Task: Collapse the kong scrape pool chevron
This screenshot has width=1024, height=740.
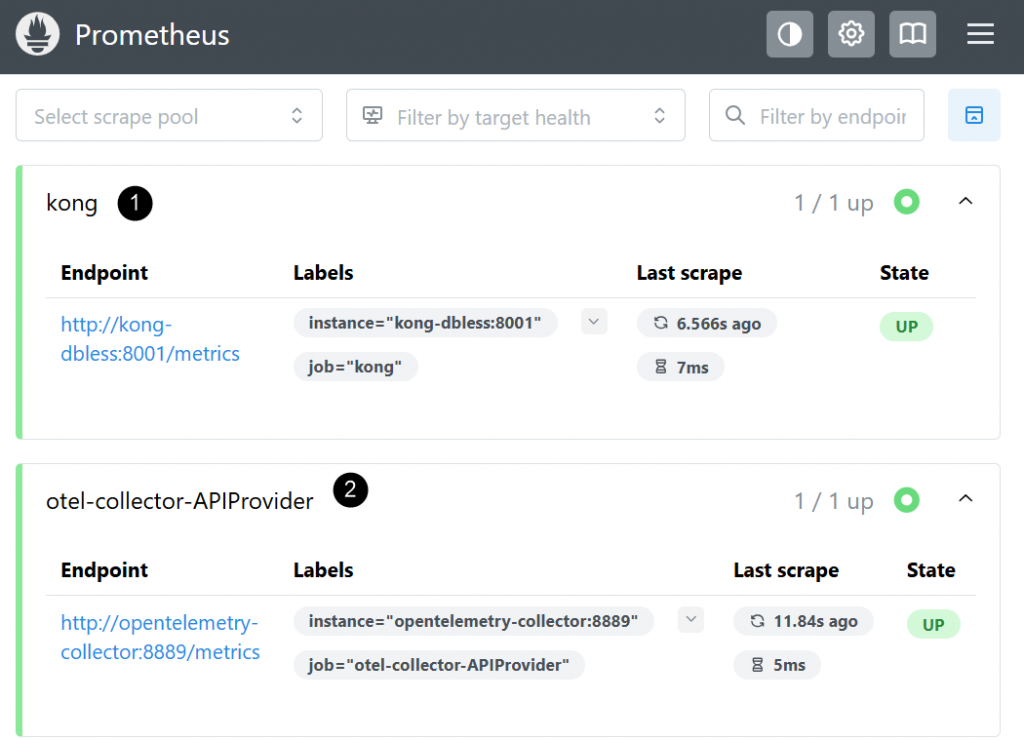Action: click(965, 201)
